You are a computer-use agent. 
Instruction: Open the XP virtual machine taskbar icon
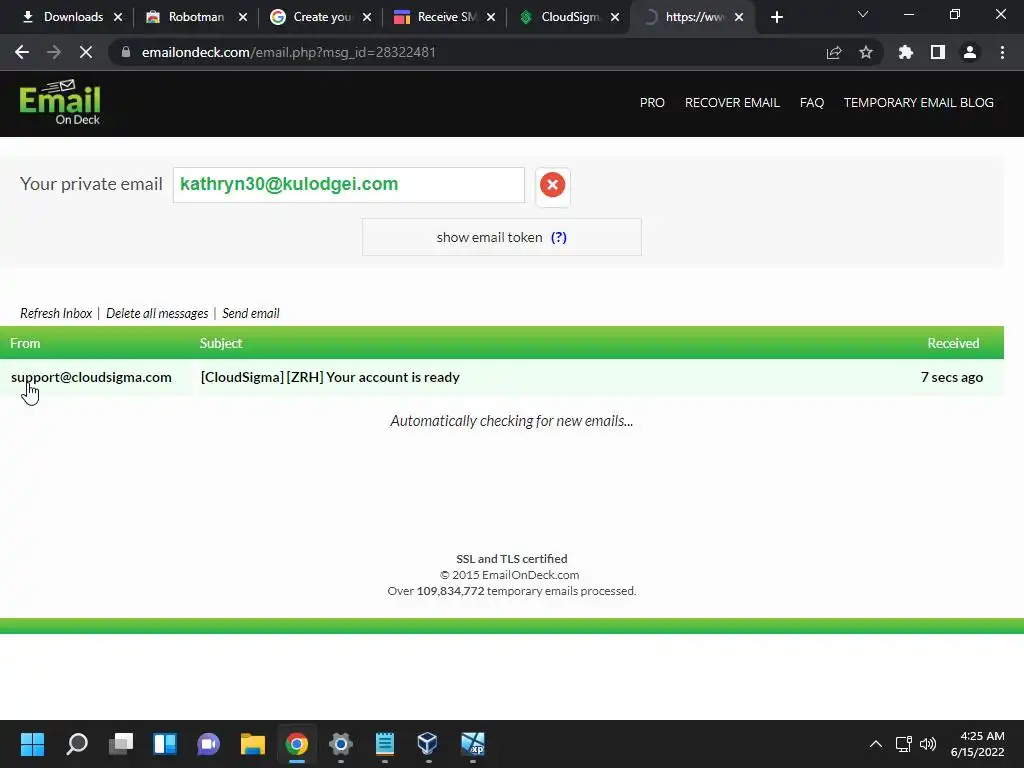coord(472,744)
